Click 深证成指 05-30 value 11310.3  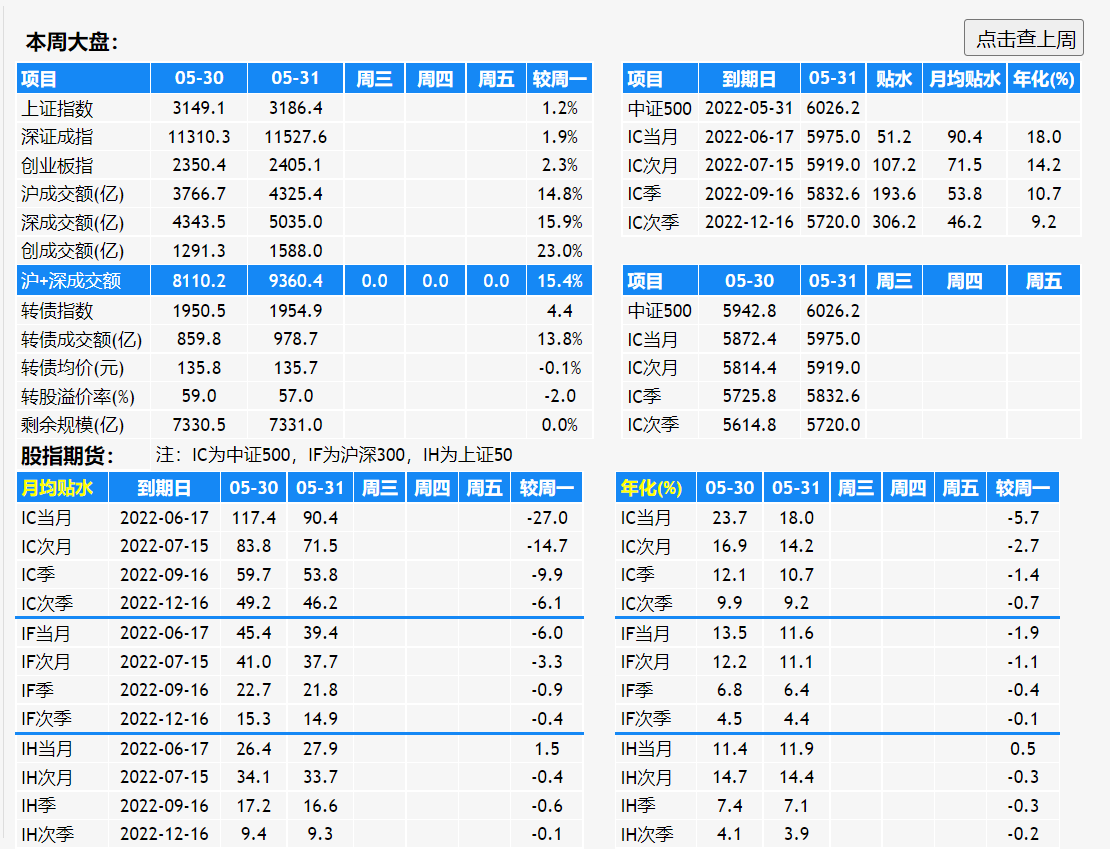pos(199,137)
